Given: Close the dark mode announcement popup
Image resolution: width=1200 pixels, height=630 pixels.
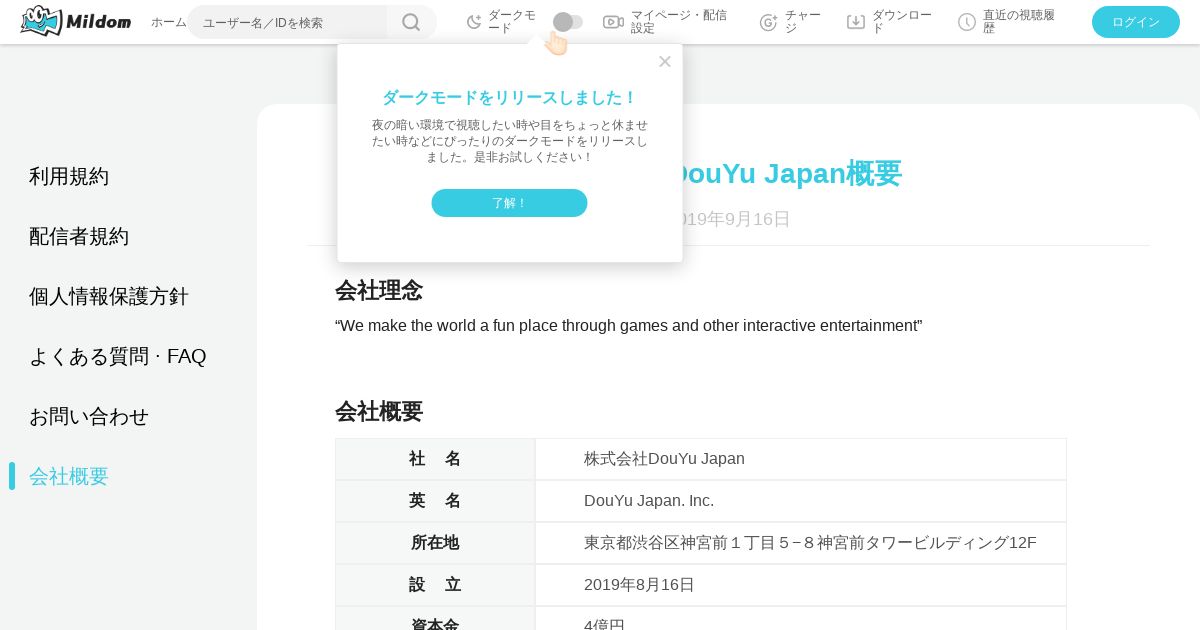Looking at the screenshot, I should [x=665, y=61].
